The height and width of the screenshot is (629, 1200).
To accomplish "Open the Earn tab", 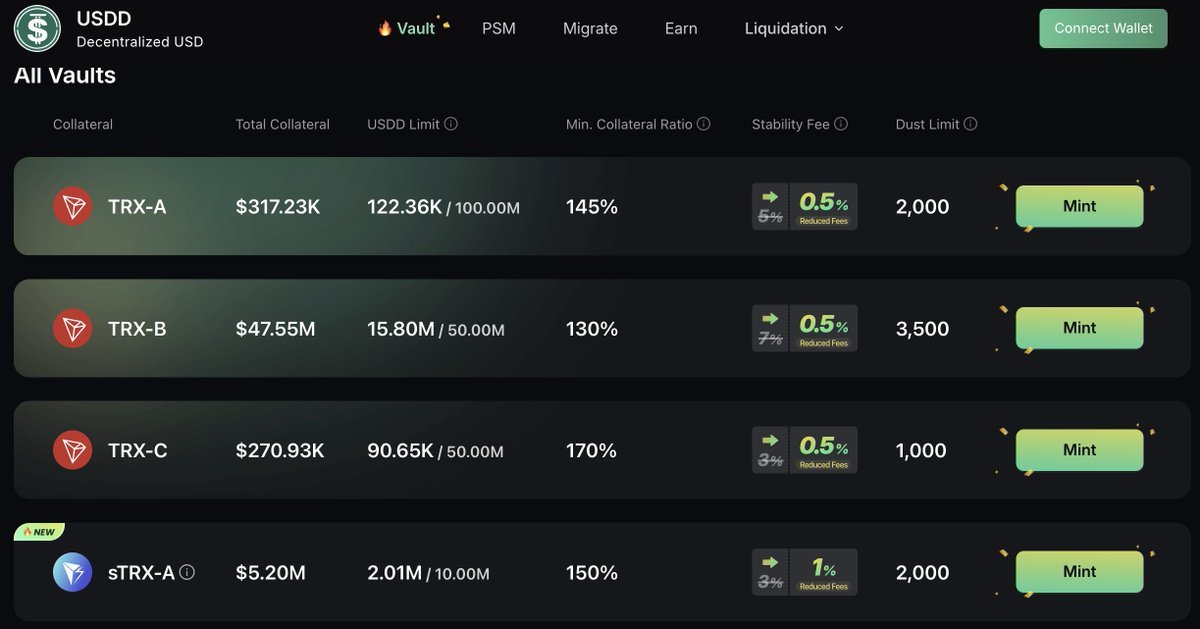I will 681,28.
